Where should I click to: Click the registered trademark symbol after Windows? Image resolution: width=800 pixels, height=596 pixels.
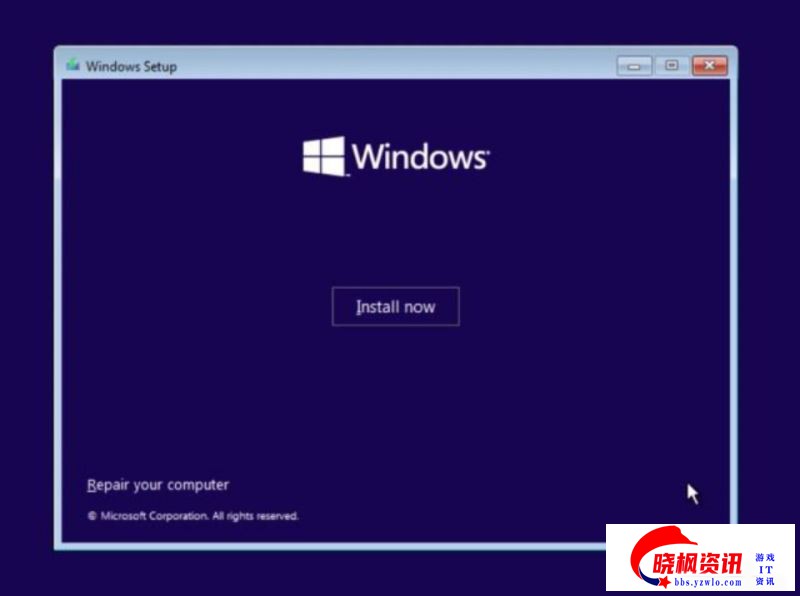click(x=487, y=150)
